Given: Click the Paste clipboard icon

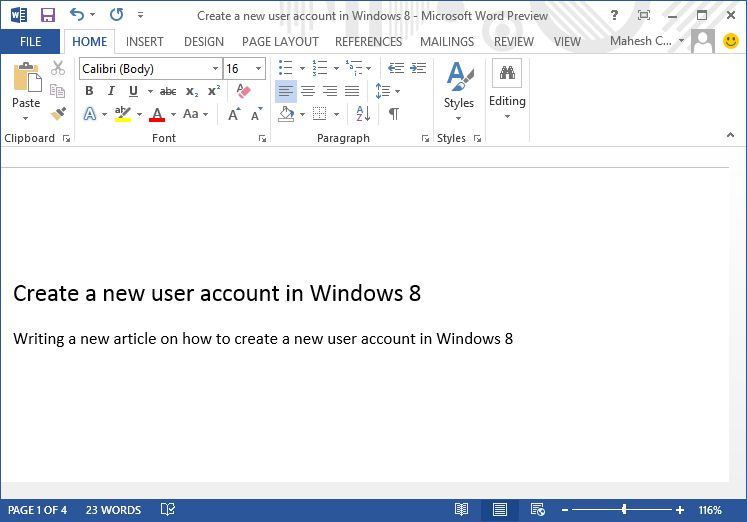Looking at the screenshot, I should coord(27,77).
